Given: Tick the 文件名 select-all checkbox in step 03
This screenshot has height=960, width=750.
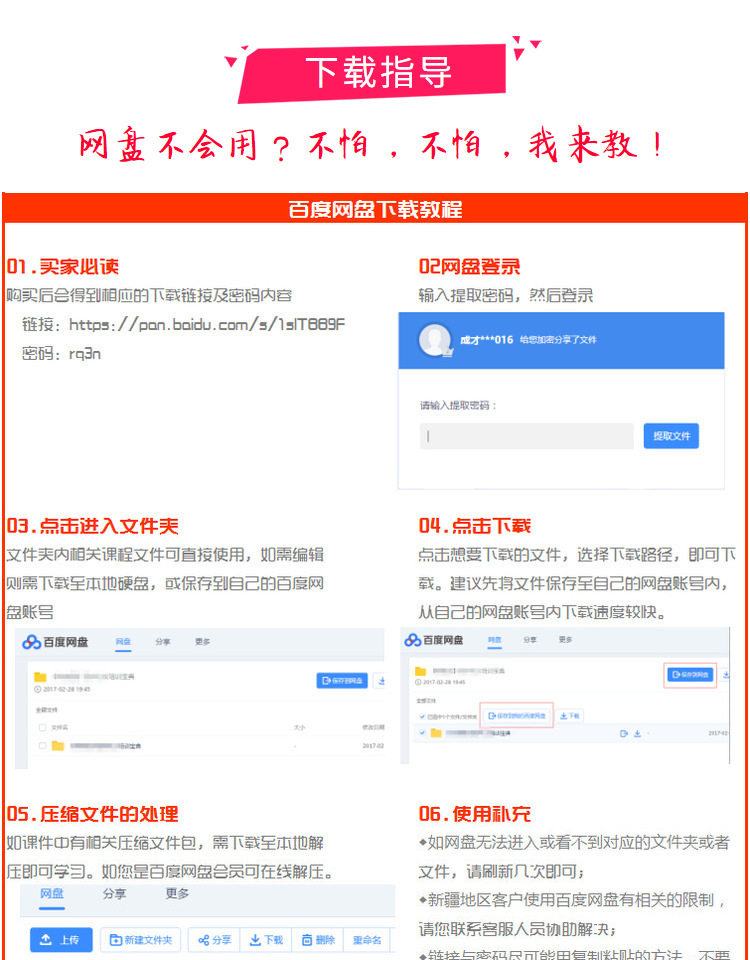Looking at the screenshot, I should tap(42, 727).
